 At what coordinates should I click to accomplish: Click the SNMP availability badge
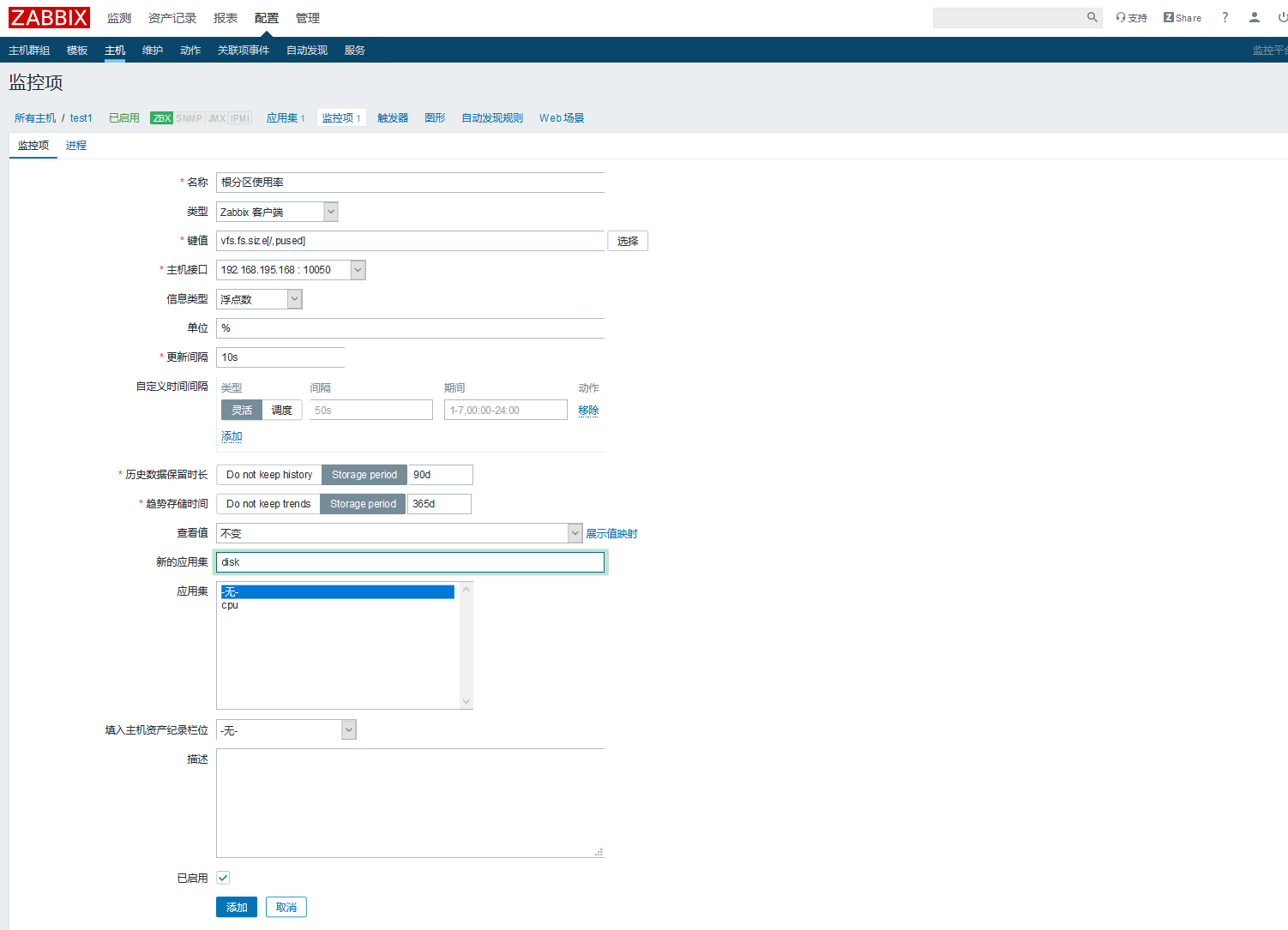tap(189, 118)
